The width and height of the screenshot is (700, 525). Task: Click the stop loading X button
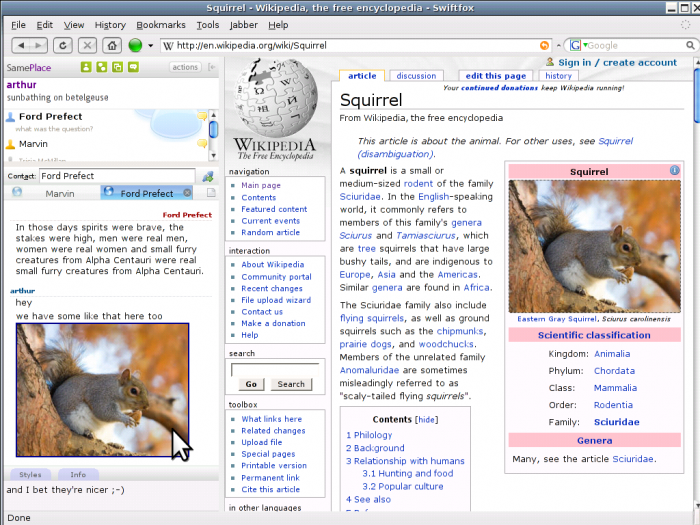87,45
